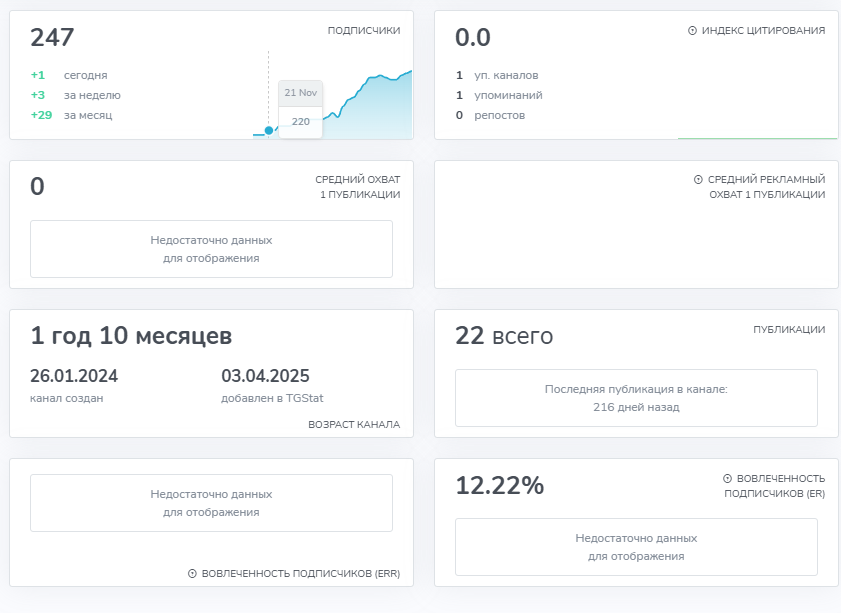Image resolution: width=841 pixels, height=613 pixels.
Task: Click the icon before ВОВЛЕЧЕННОСТЬ ПОДПИСЧИКОВ (ERR)
Action: [192, 574]
